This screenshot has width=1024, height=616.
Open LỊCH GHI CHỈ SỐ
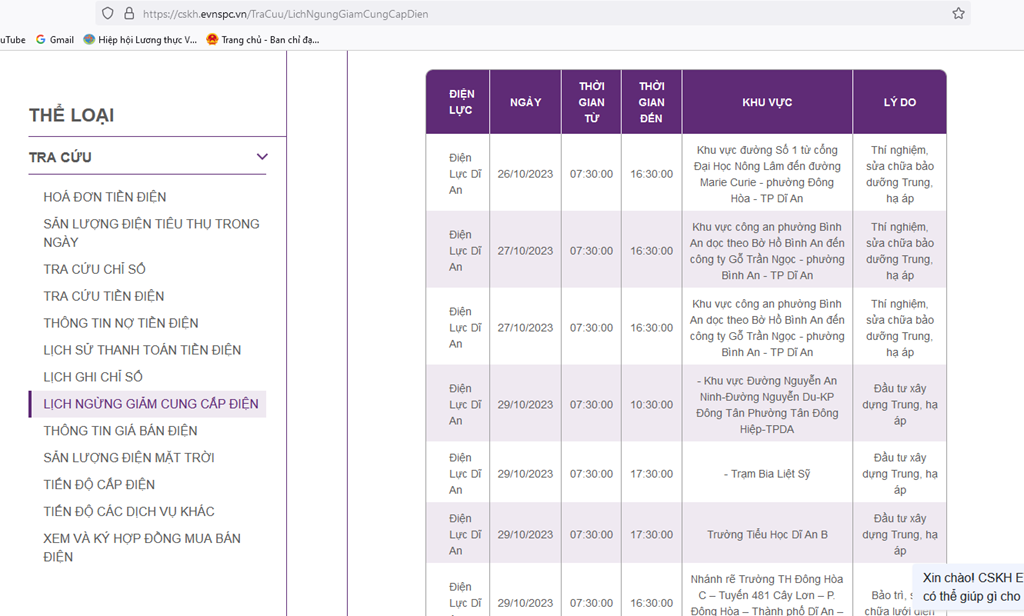pos(93,377)
